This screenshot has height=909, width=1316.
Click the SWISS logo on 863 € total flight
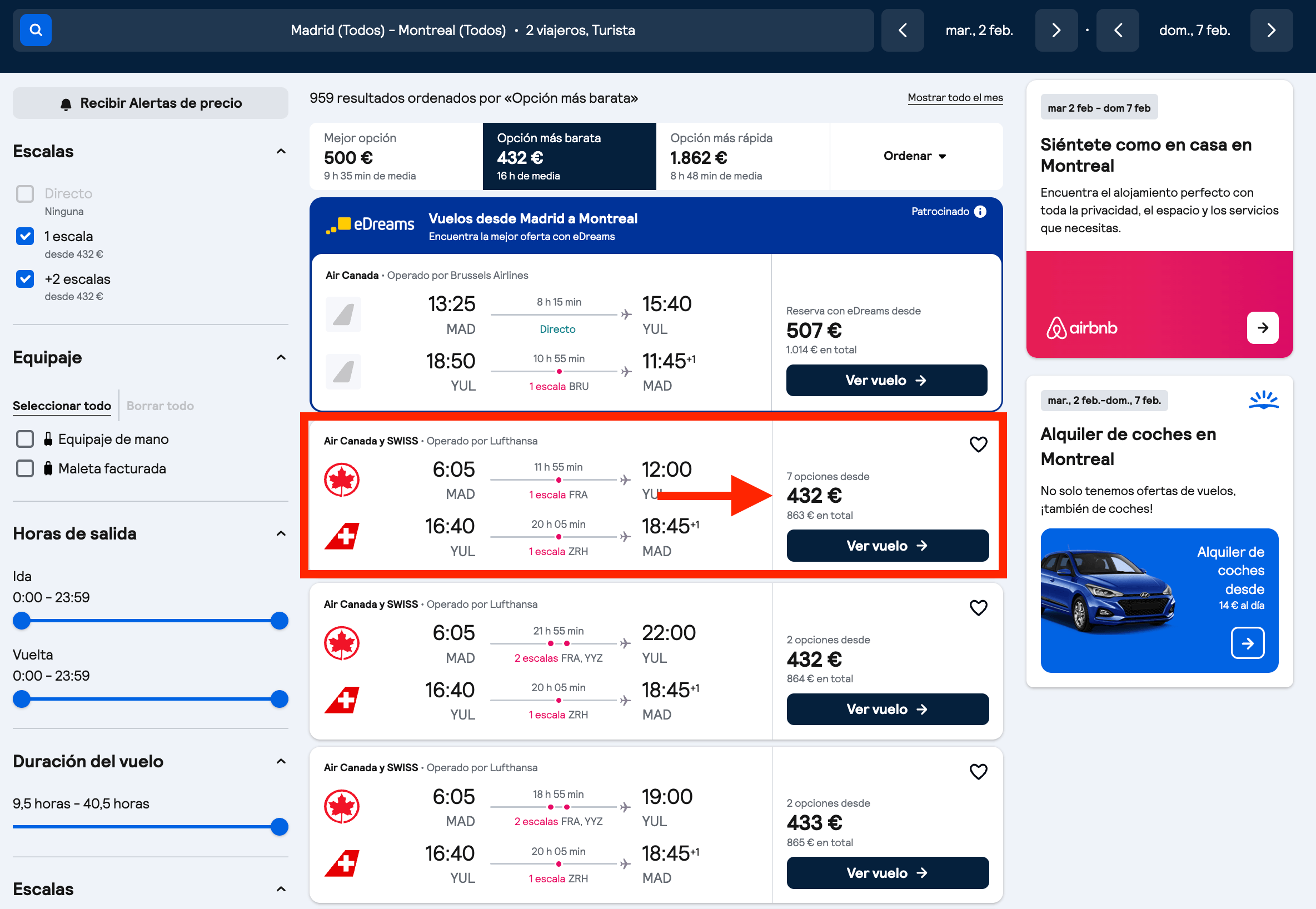(342, 536)
